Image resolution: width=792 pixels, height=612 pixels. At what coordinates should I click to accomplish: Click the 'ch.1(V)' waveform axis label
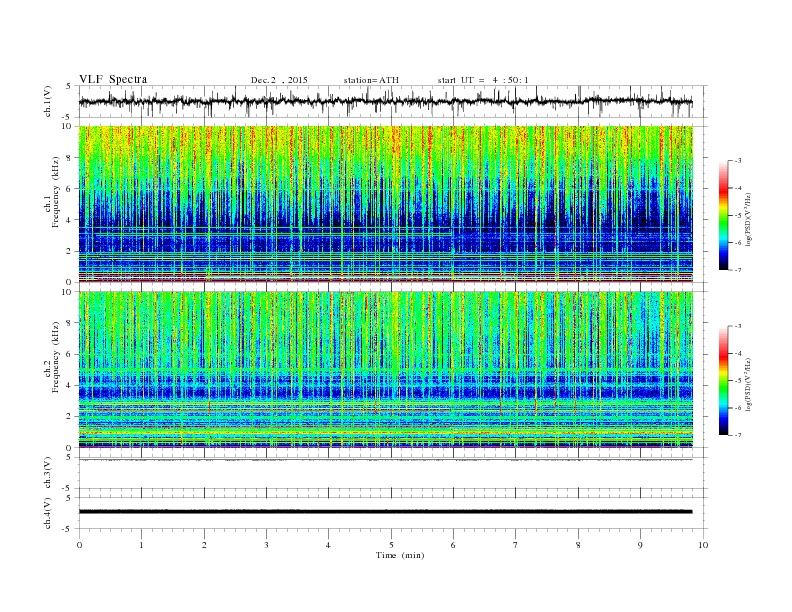pyautogui.click(x=48, y=101)
